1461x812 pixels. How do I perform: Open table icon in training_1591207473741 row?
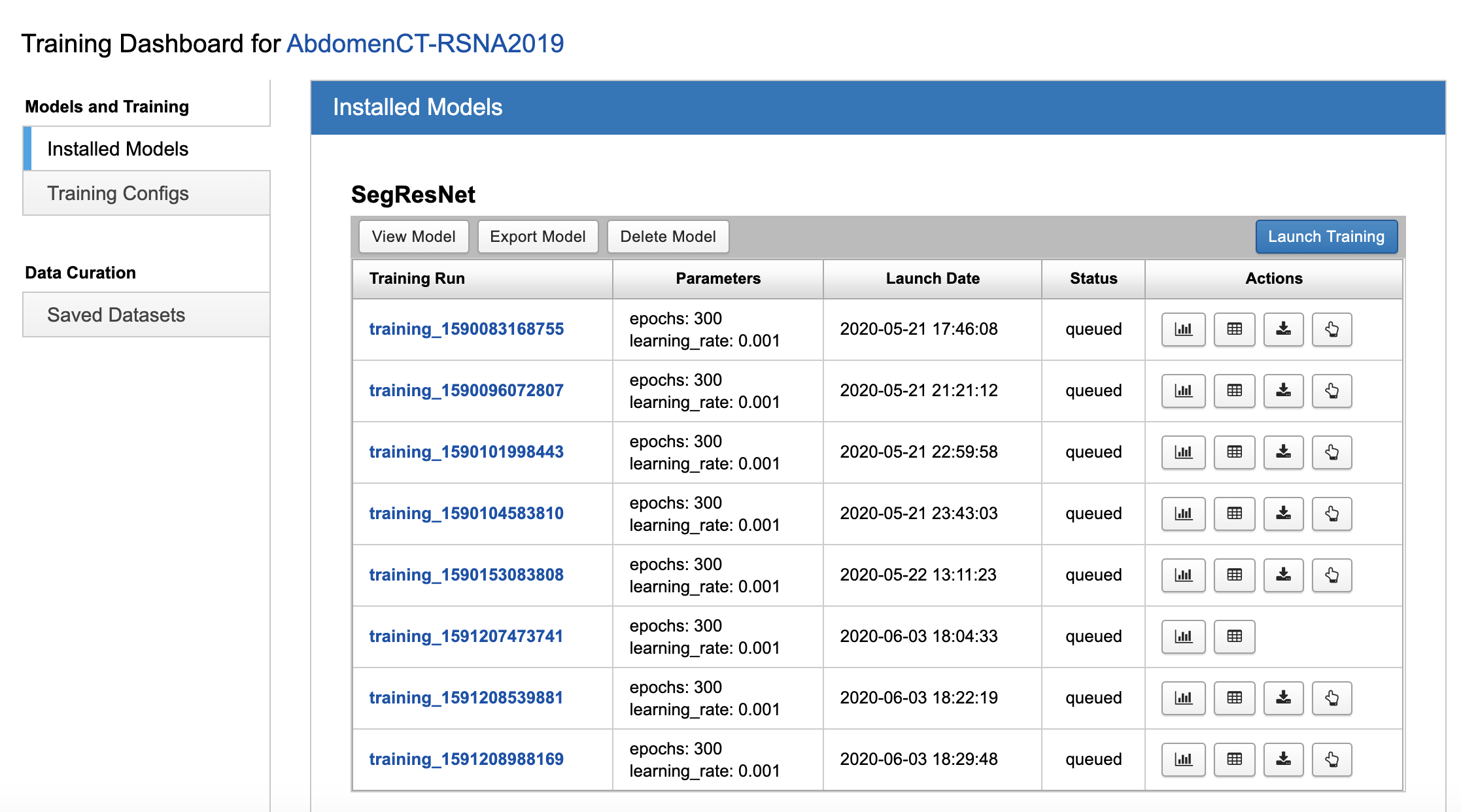[x=1234, y=636]
